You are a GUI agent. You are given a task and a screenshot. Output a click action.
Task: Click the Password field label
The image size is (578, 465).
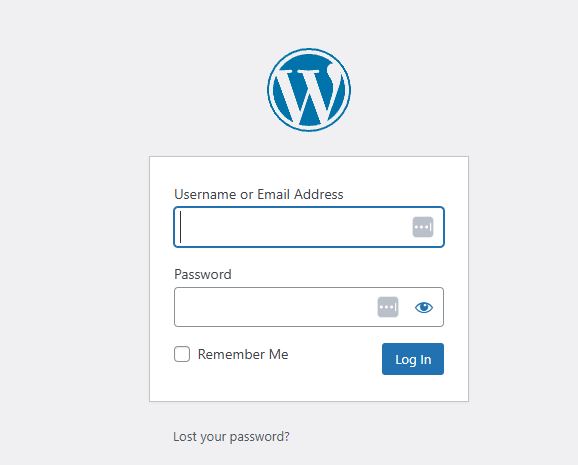[x=203, y=274]
